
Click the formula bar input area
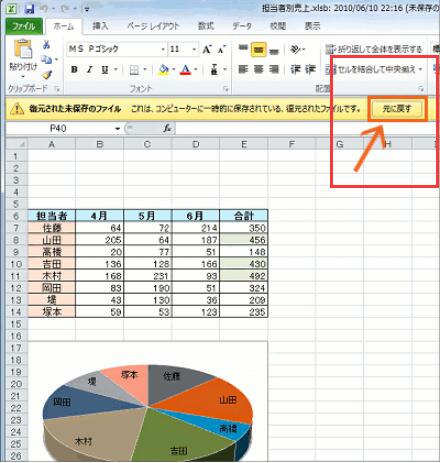coord(307,129)
